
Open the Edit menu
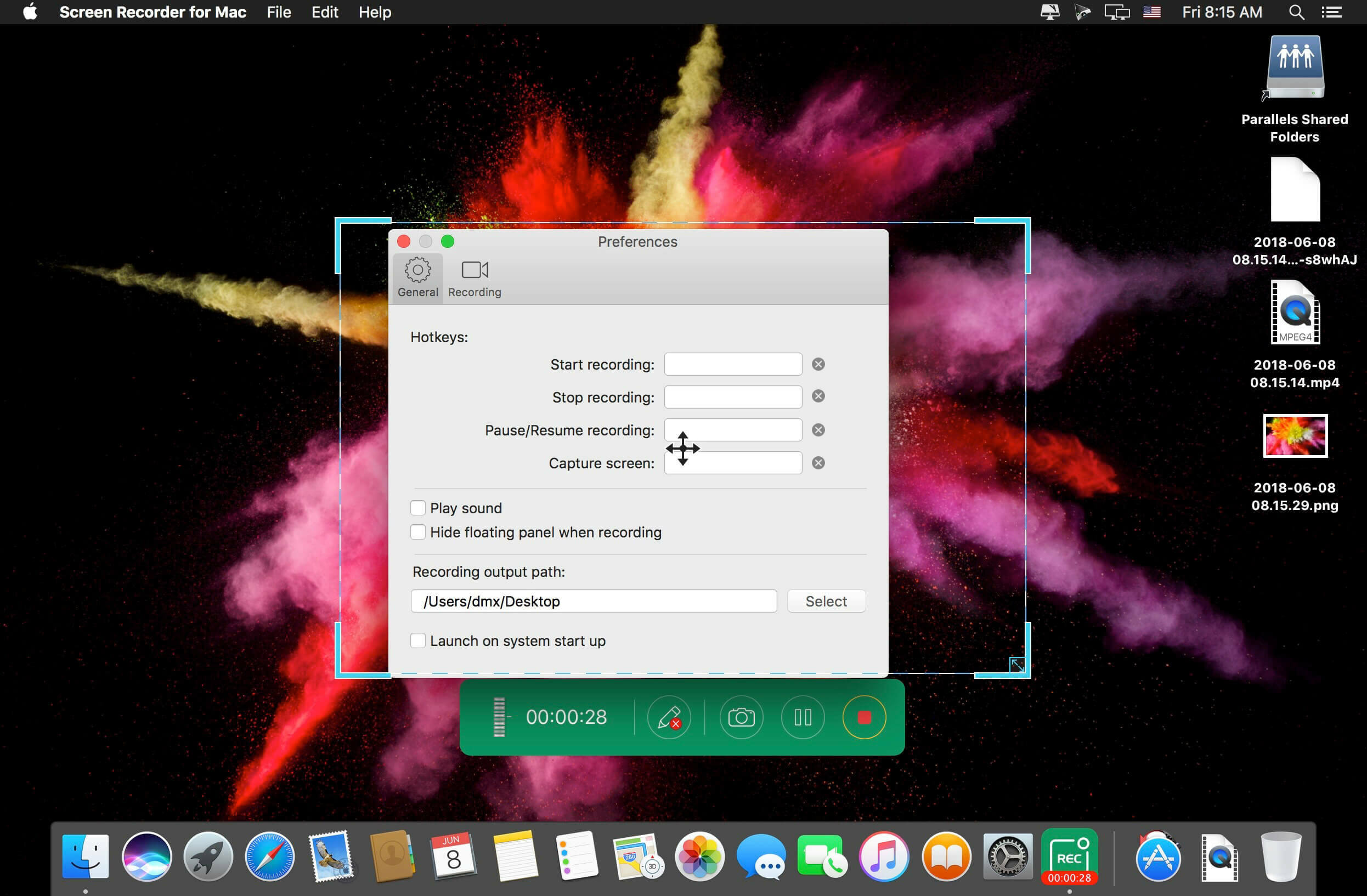[325, 12]
